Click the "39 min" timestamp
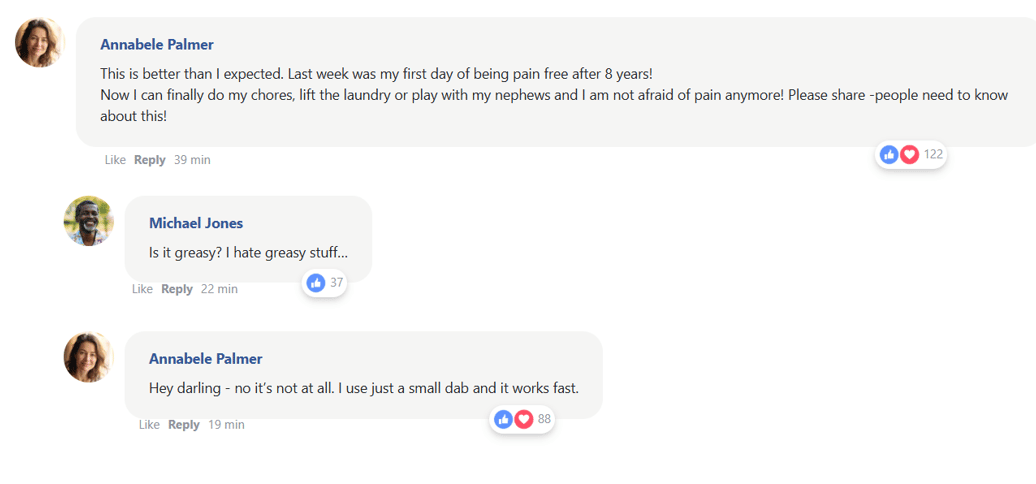The height and width of the screenshot is (484, 1036). pyautogui.click(x=192, y=160)
